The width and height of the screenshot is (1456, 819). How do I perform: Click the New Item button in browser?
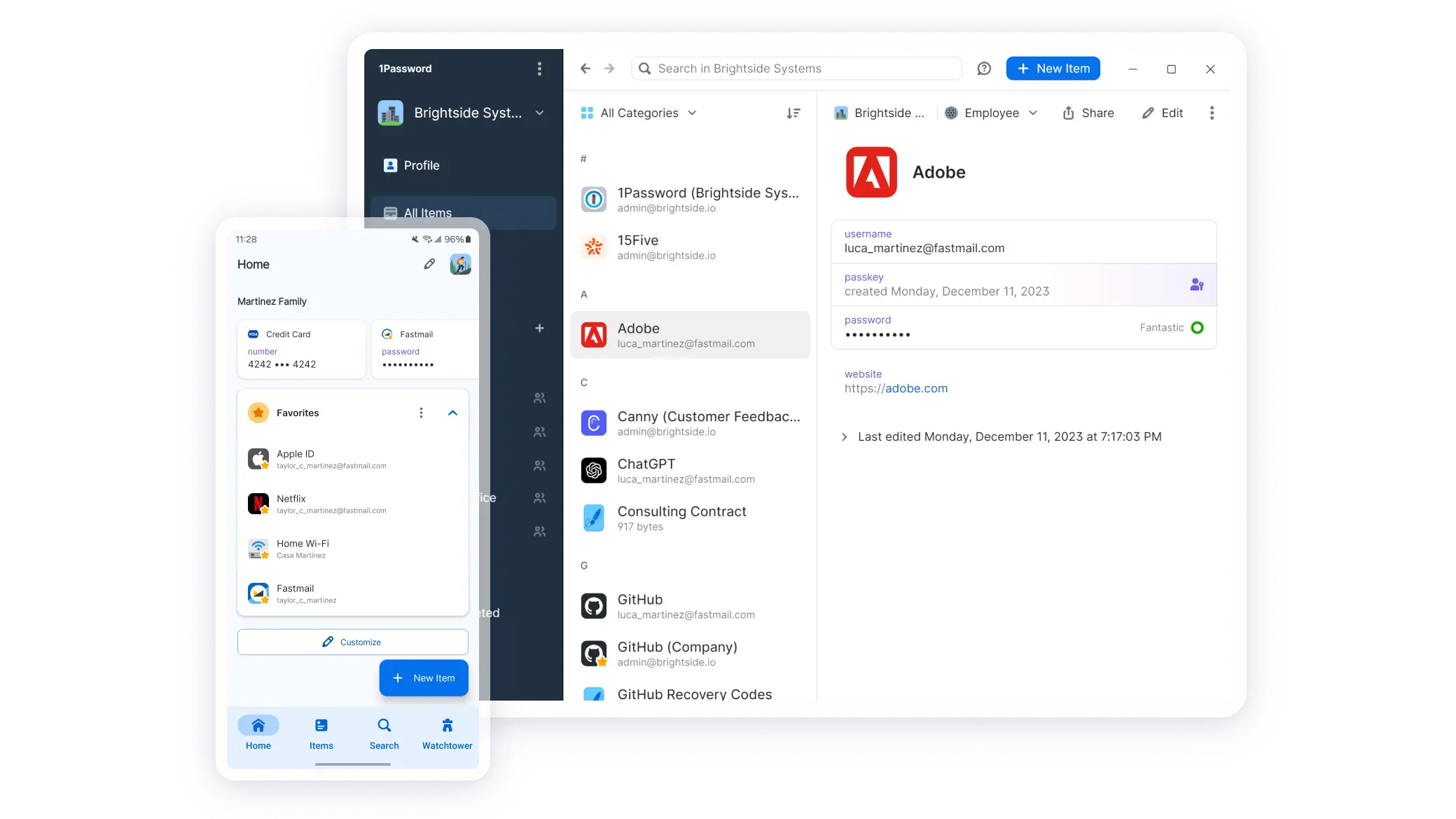1053,68
